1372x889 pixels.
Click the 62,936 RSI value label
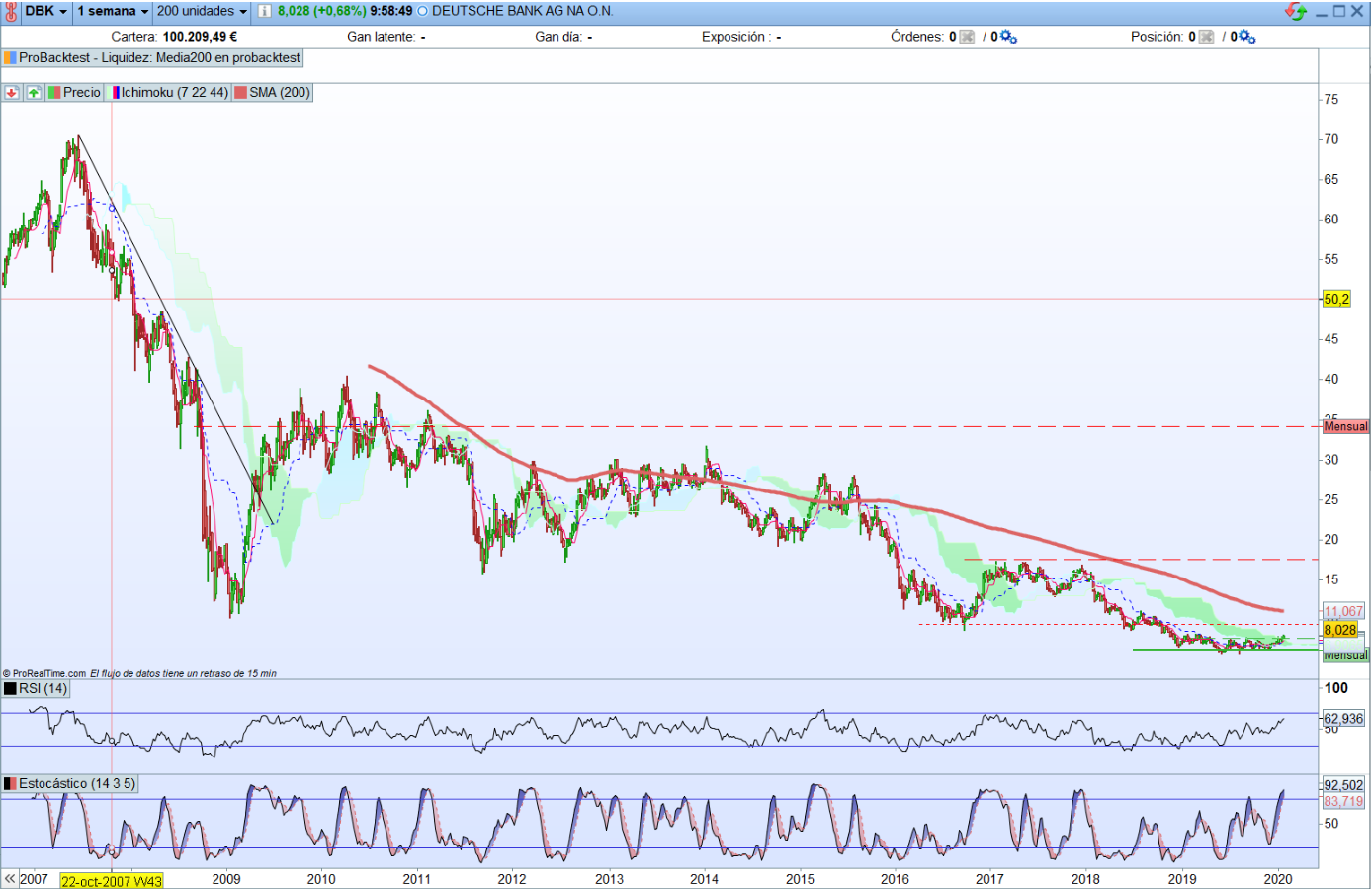coord(1343,719)
